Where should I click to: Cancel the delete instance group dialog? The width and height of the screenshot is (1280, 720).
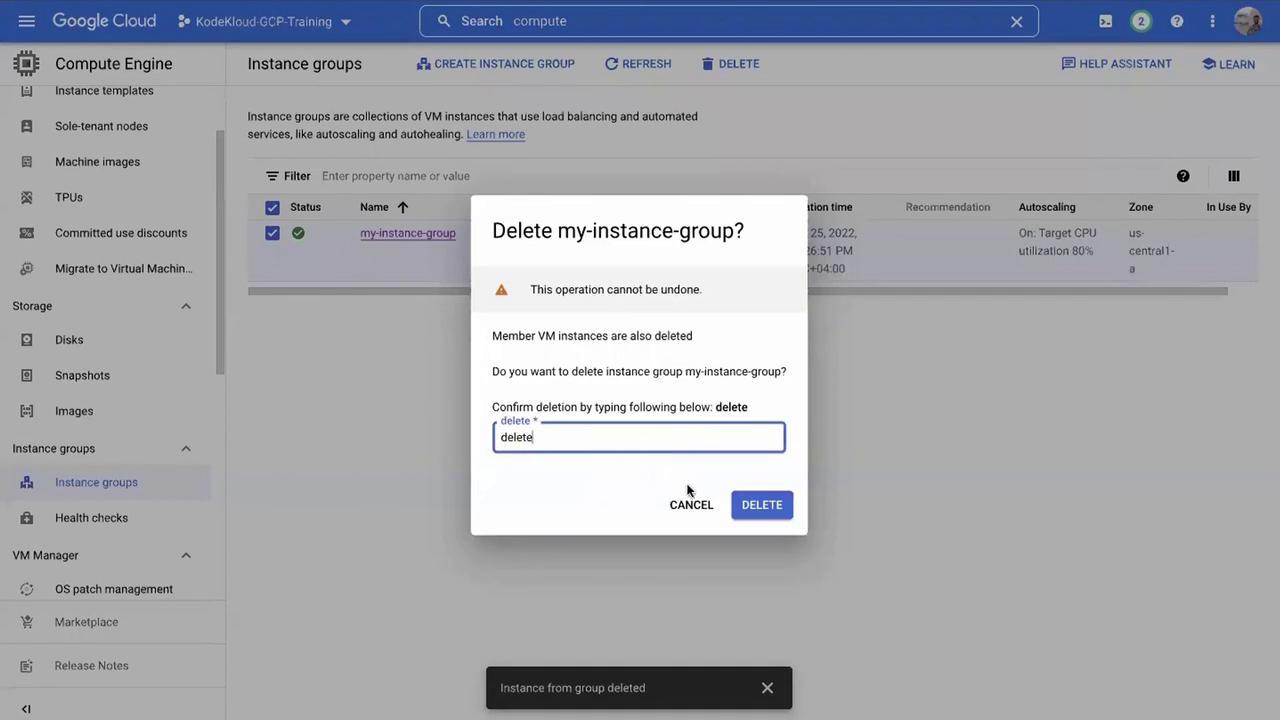[691, 505]
